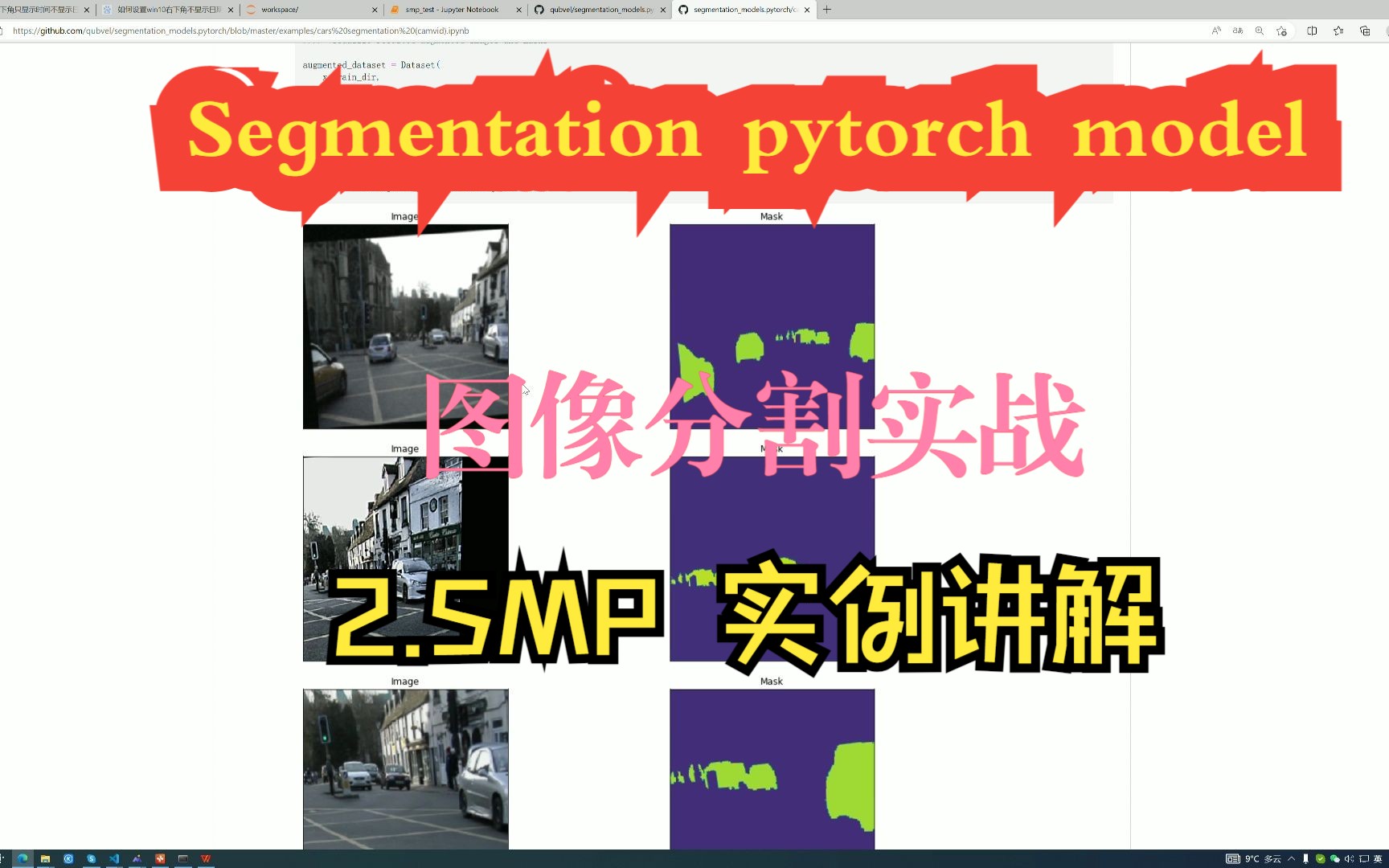The width and height of the screenshot is (1389, 868).
Task: Open the WPS Office taskbar icon
Action: tap(206, 858)
